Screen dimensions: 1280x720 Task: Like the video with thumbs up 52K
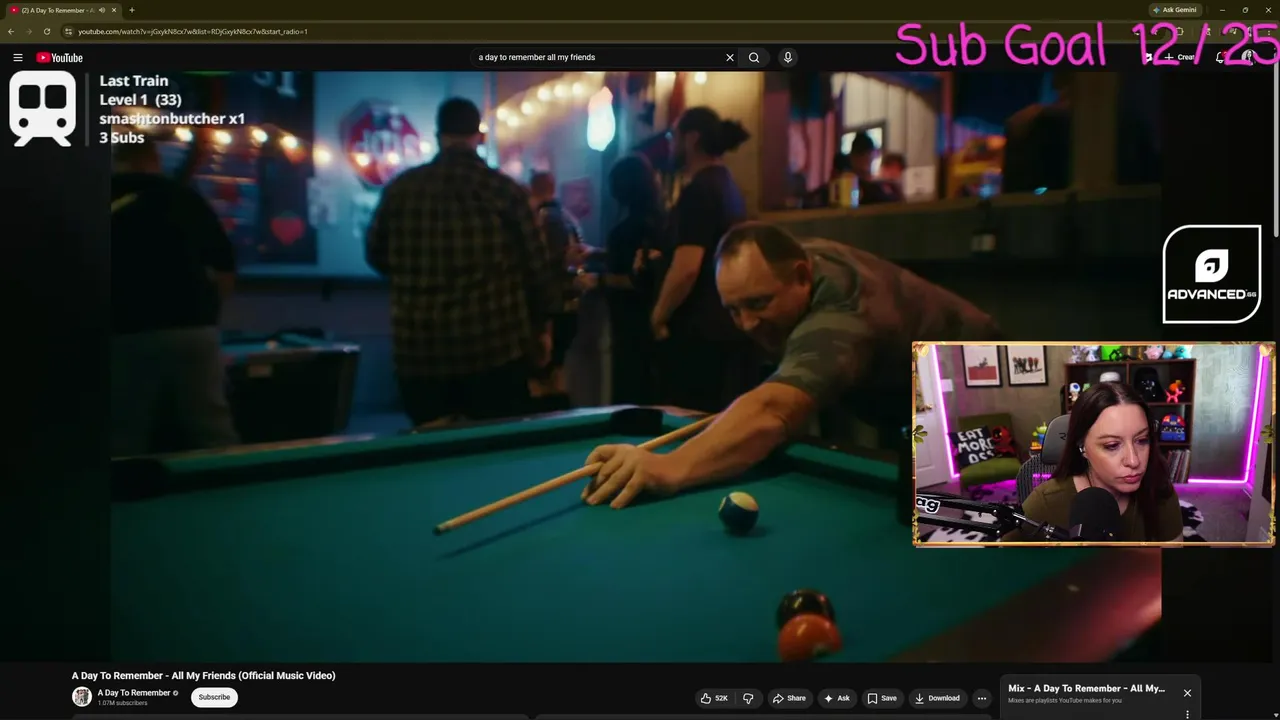715,698
